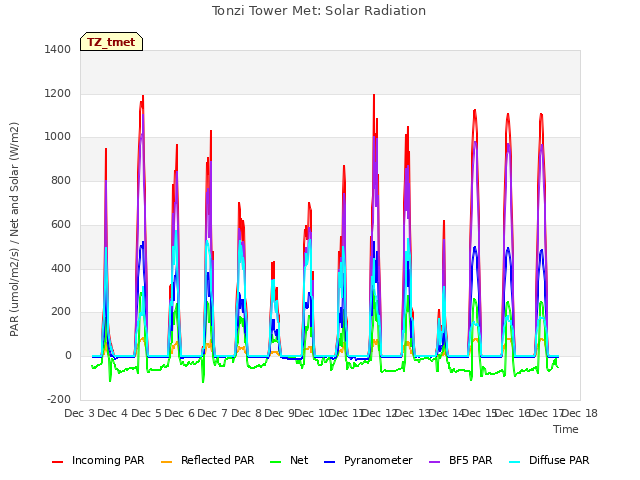
Task: Click the Dec 18 x-axis tick label
Action: click(580, 413)
